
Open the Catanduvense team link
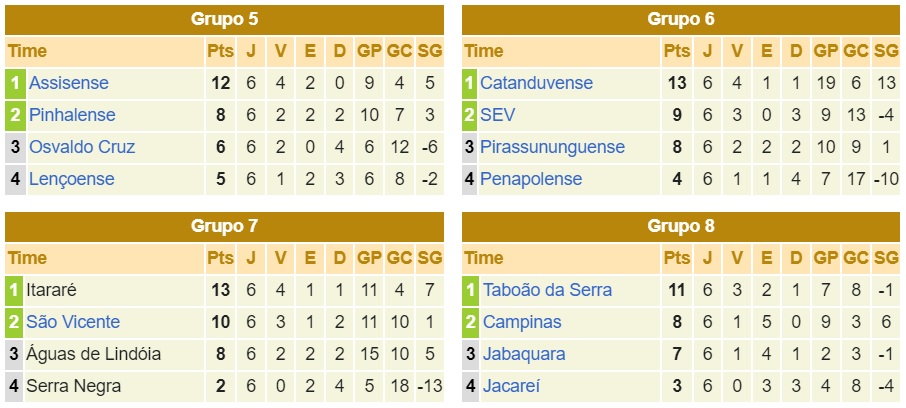[536, 83]
